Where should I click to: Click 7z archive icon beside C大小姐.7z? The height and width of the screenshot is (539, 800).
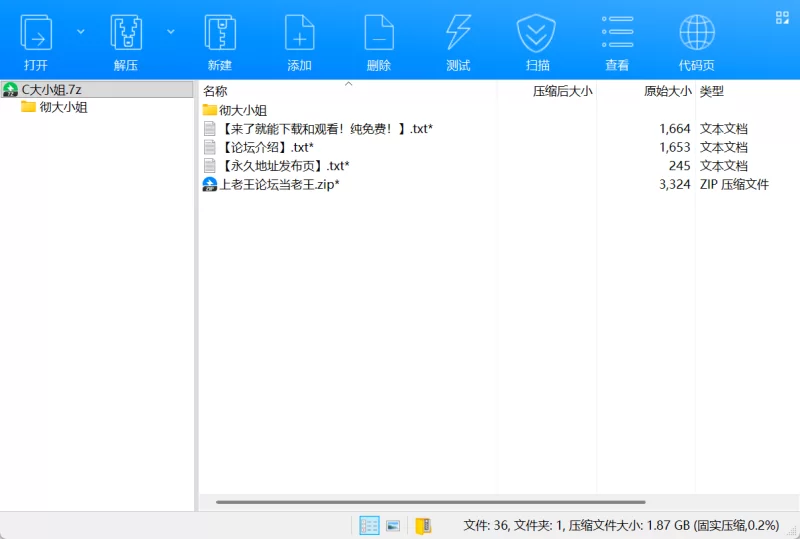click(10, 89)
